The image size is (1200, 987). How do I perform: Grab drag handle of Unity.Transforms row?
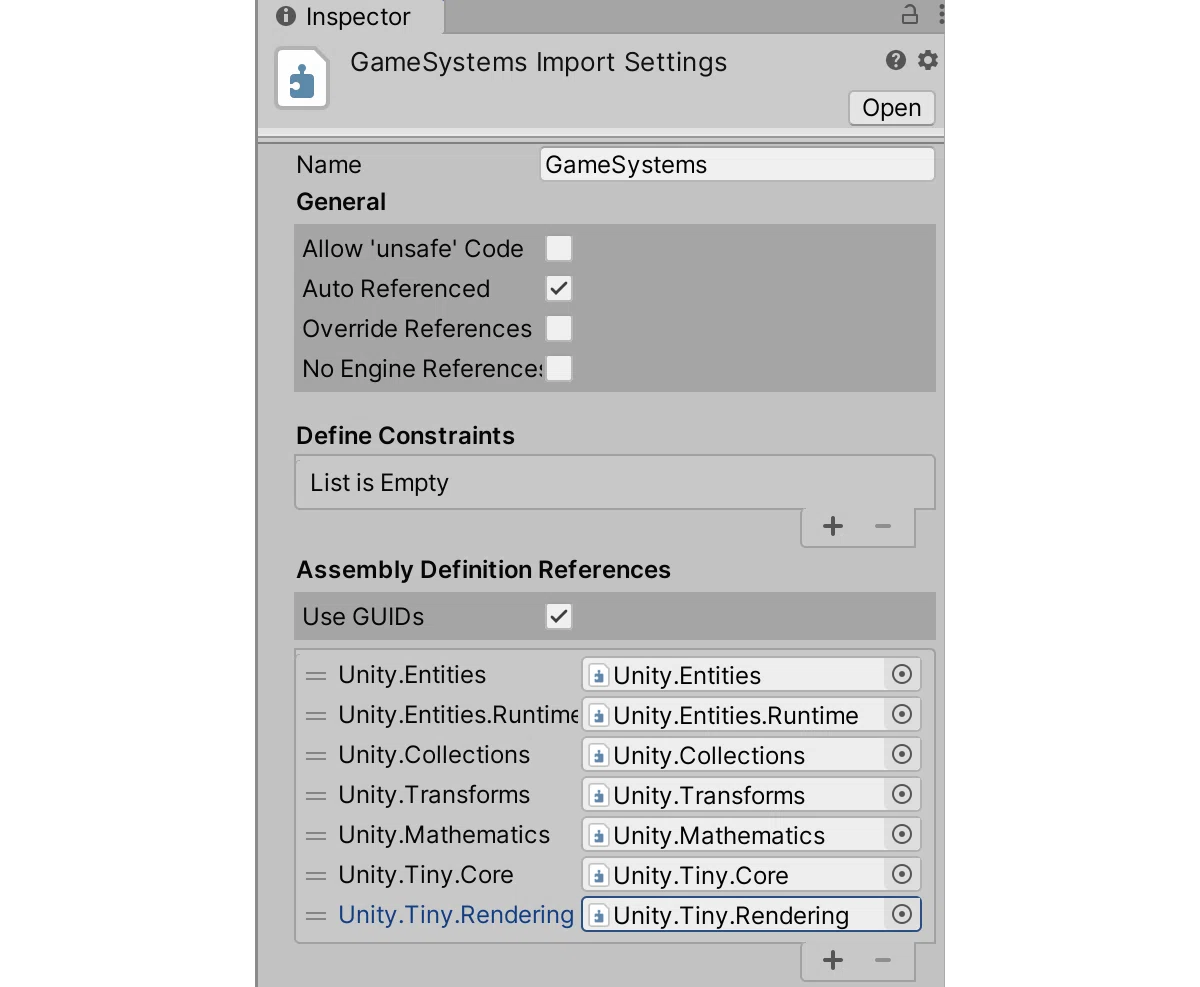click(x=316, y=796)
